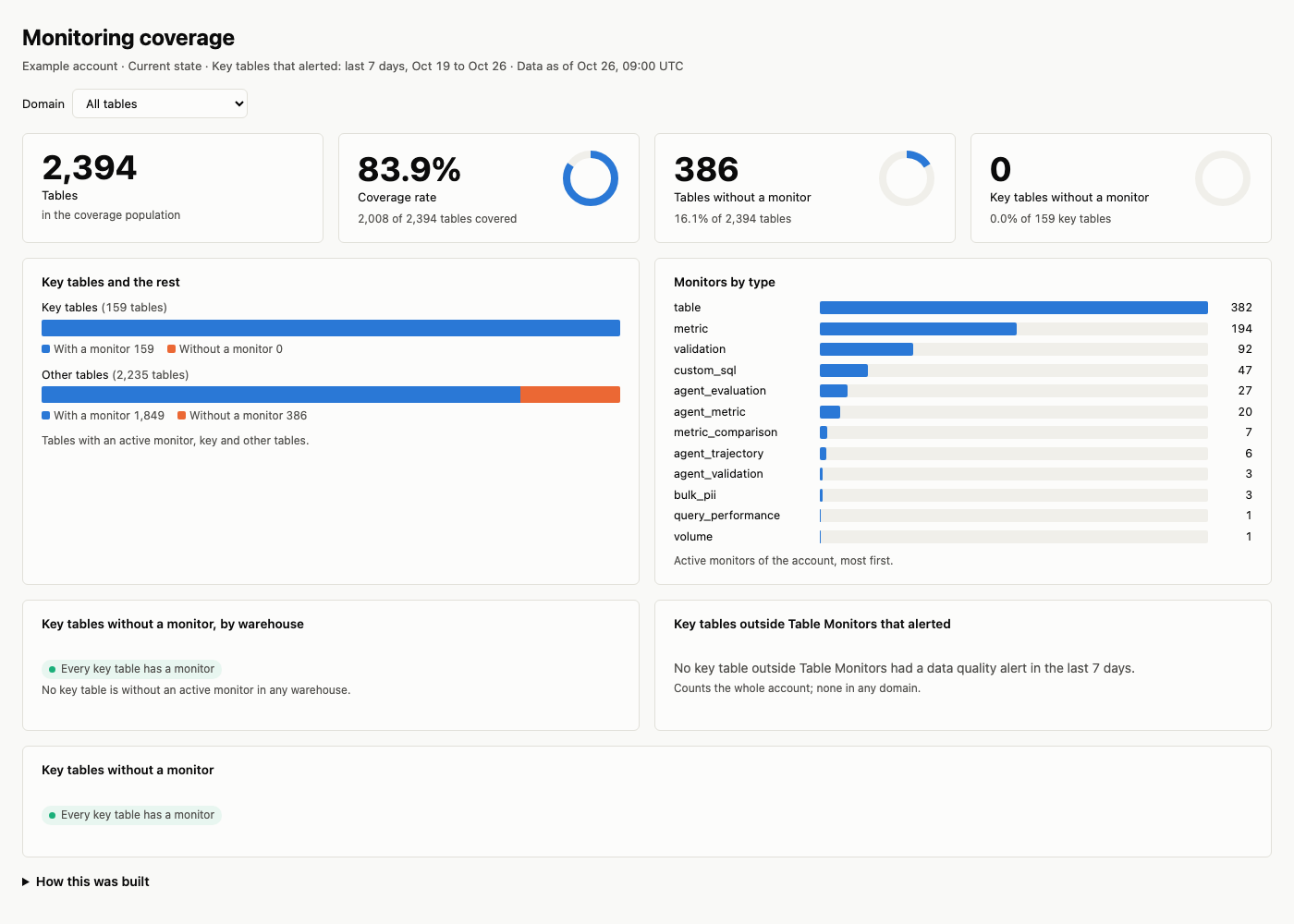Click 16.1% of 2,394 tables text

pyautogui.click(x=733, y=219)
